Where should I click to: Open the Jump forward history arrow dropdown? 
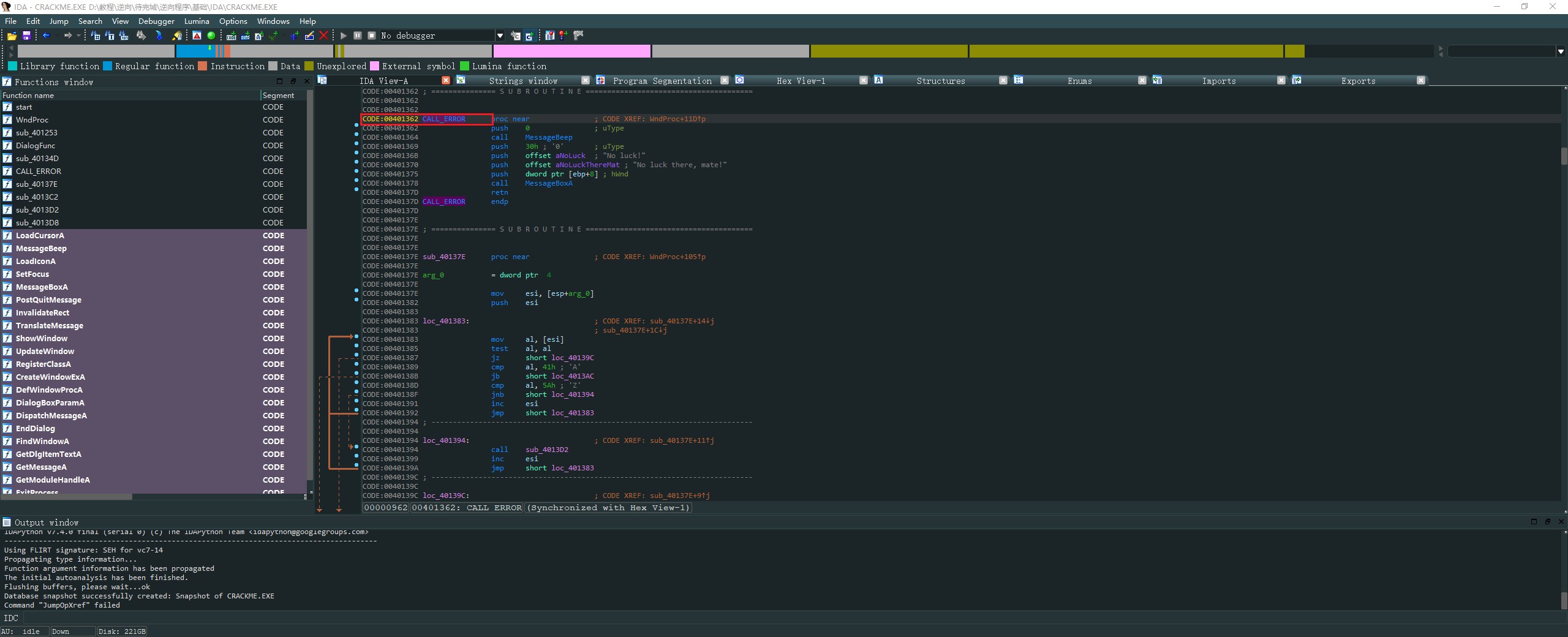click(78, 36)
